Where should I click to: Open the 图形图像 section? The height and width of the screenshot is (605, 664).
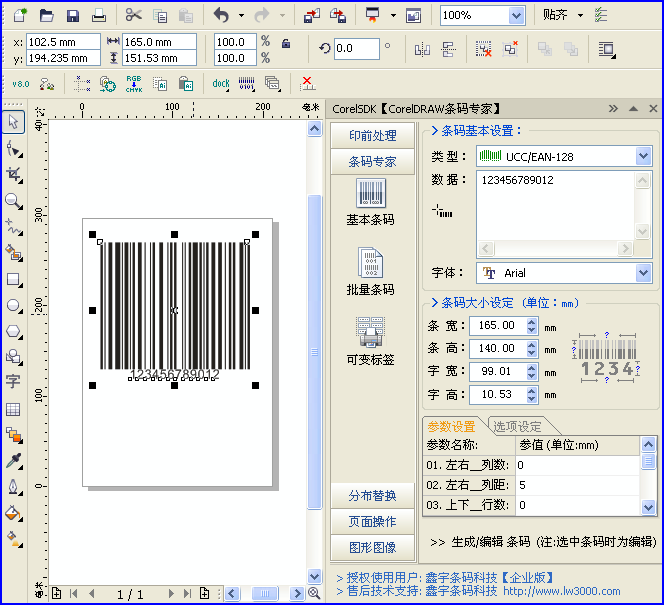373,547
